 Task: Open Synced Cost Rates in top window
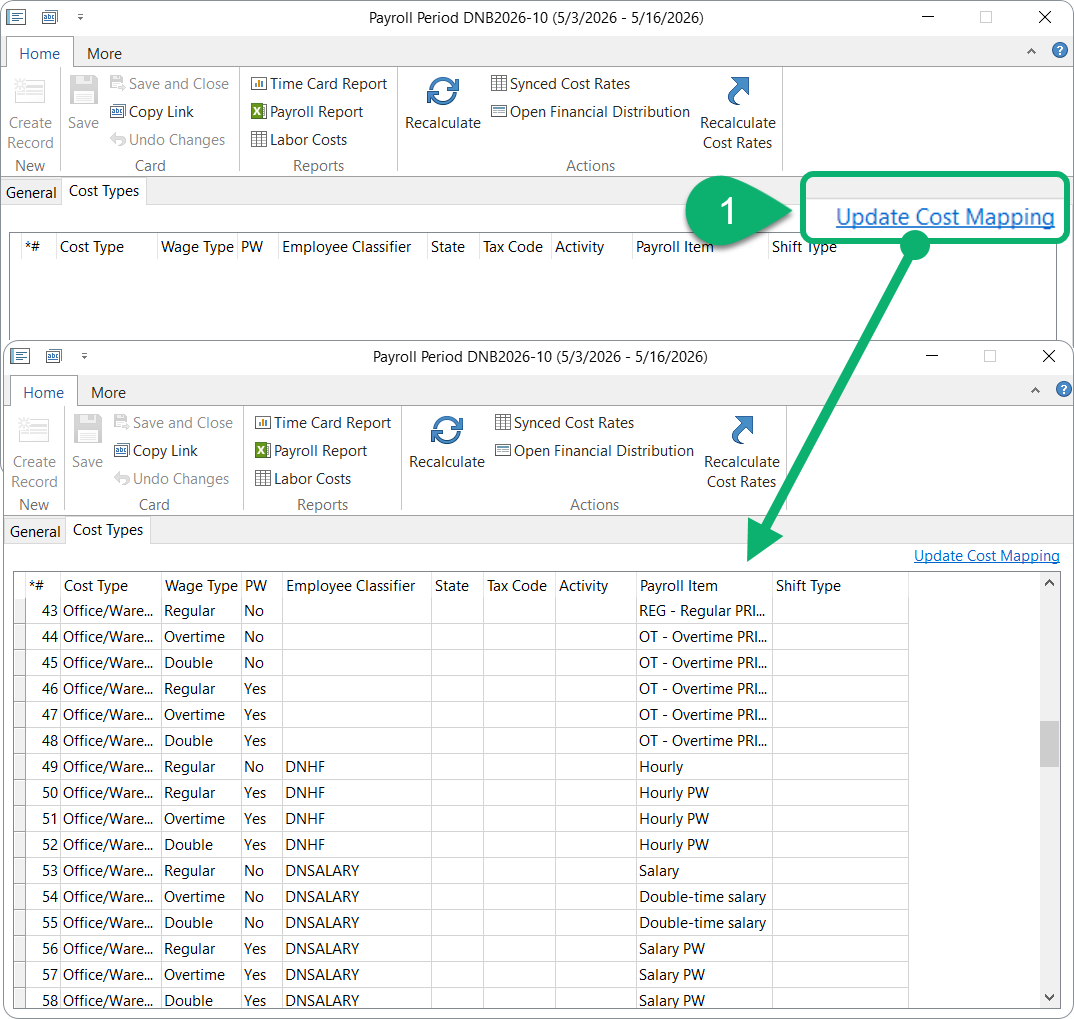coord(561,84)
